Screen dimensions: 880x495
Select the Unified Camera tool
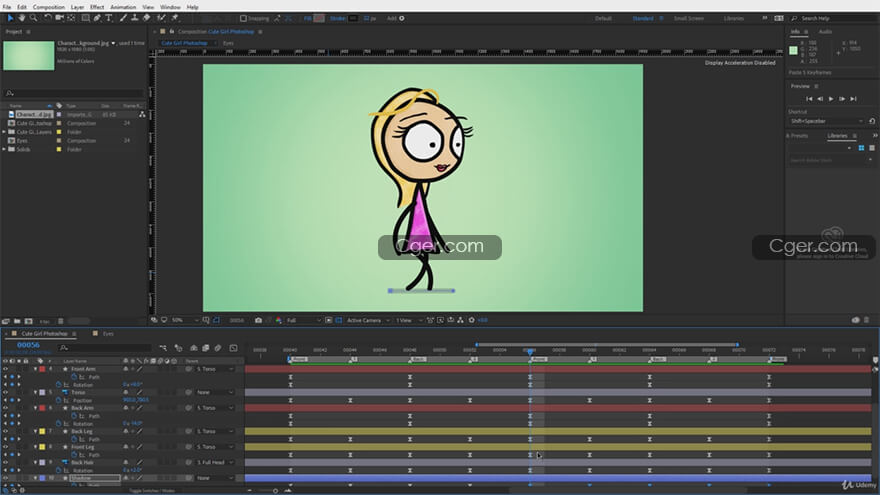[x=59, y=19]
